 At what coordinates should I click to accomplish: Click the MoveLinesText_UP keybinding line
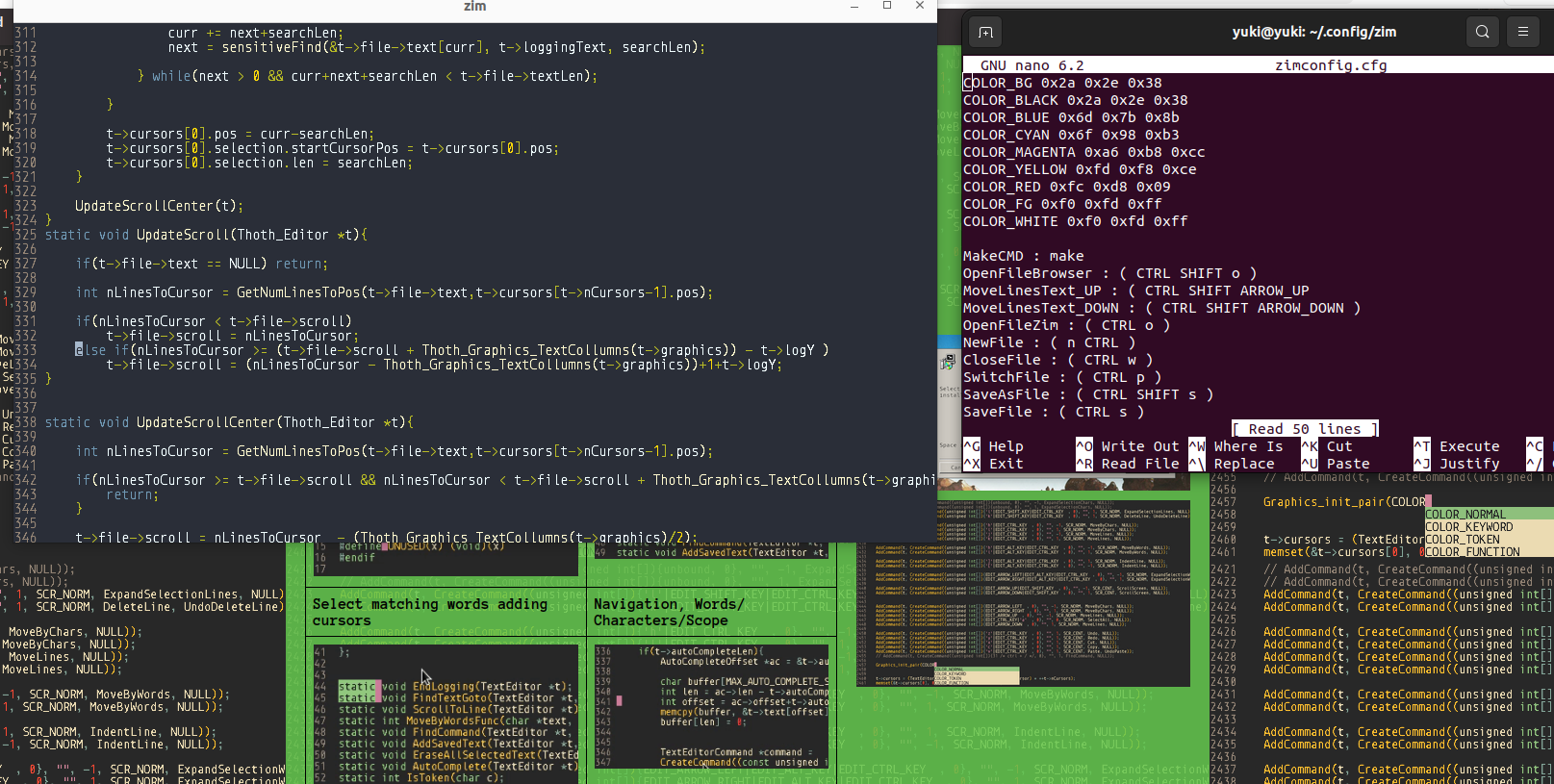[1136, 291]
